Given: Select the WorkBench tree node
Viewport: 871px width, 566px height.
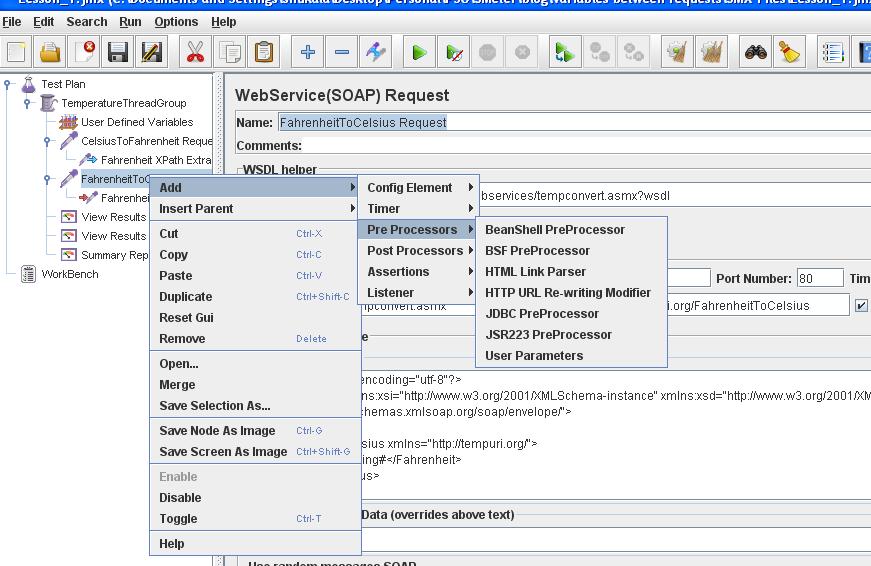Looking at the screenshot, I should (x=70, y=274).
